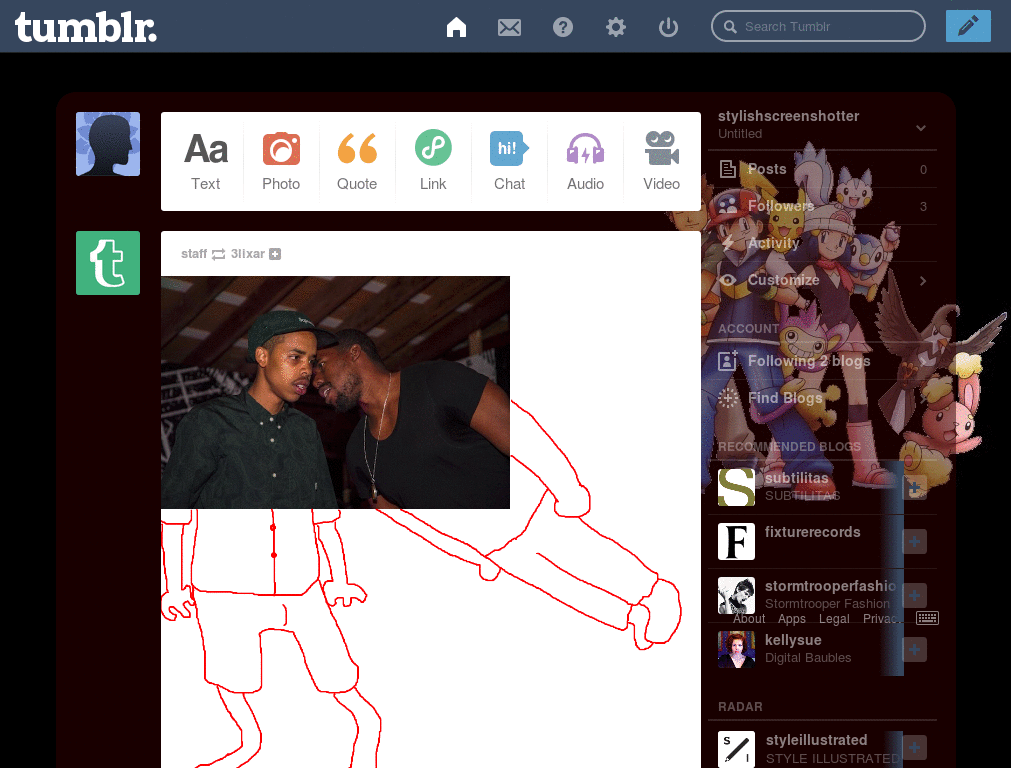
Task: Follow kellysue with the plus button
Action: tap(915, 650)
